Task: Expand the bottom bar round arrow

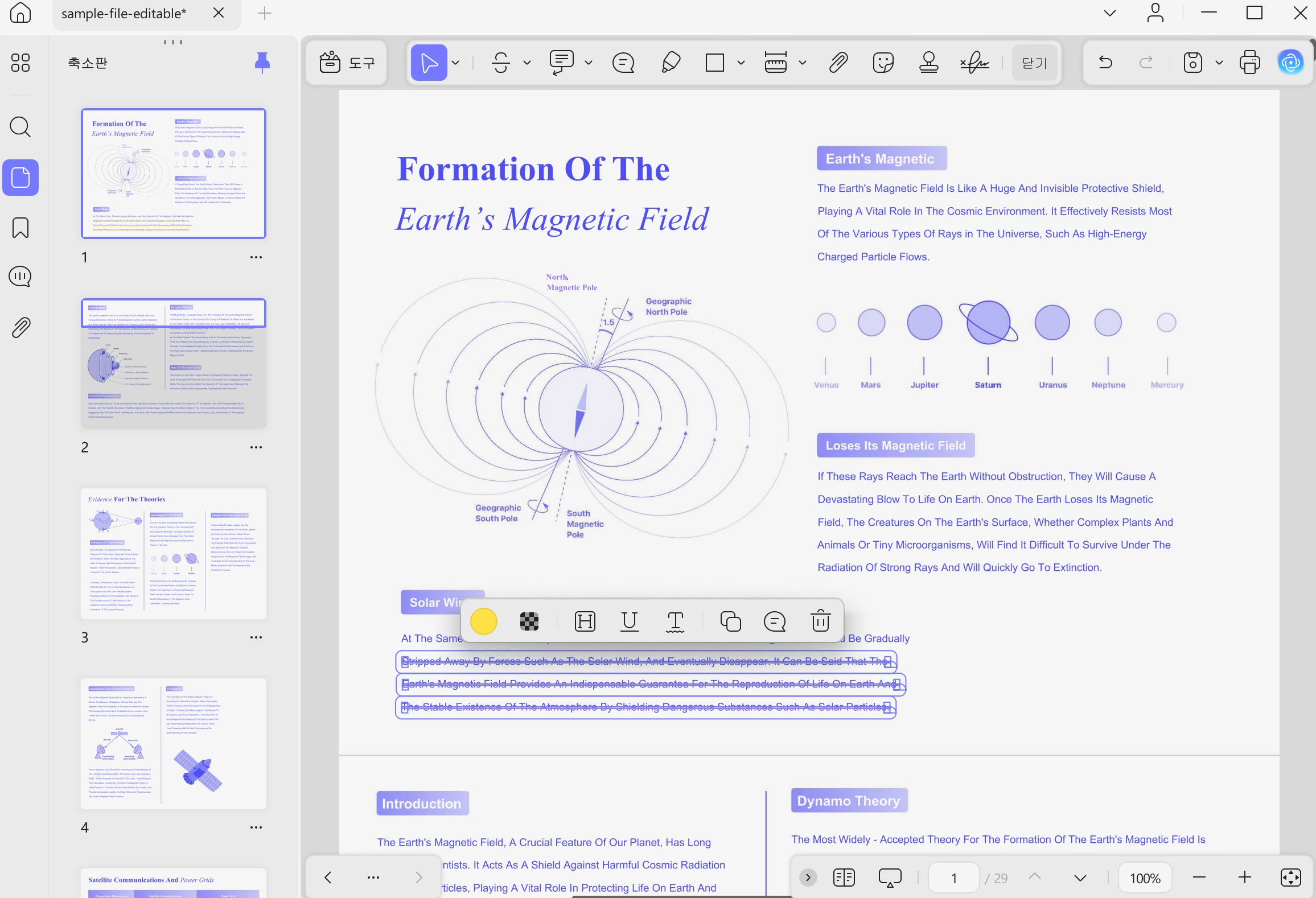Action: (x=808, y=878)
